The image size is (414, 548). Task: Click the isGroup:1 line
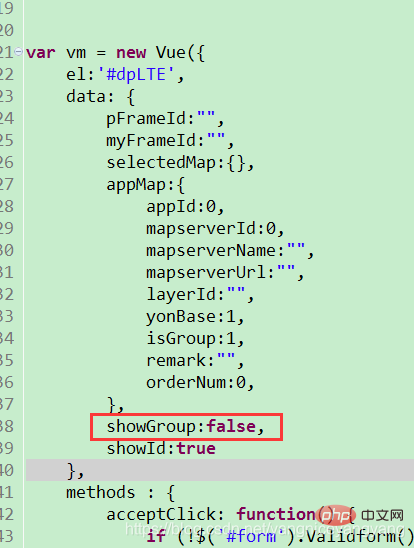(195, 339)
